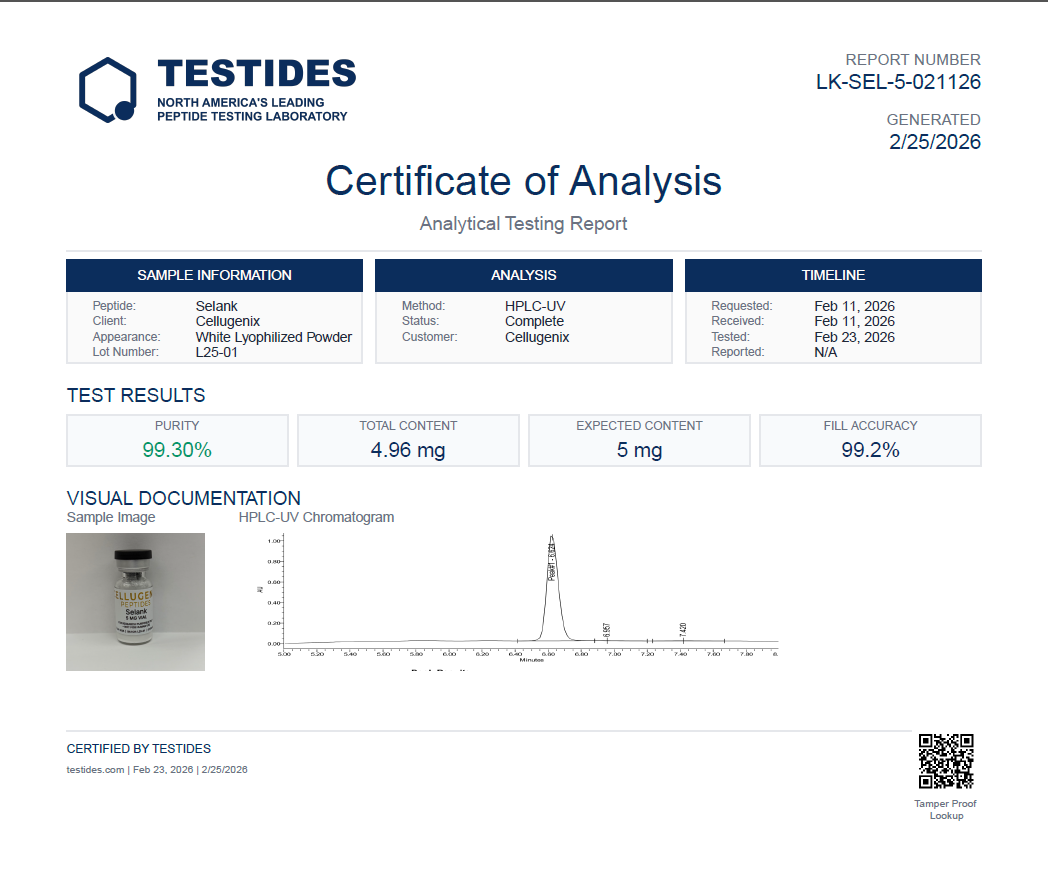Image resolution: width=1048 pixels, height=875 pixels.
Task: Click the Fill Accuracy 99.2% box
Action: point(870,441)
